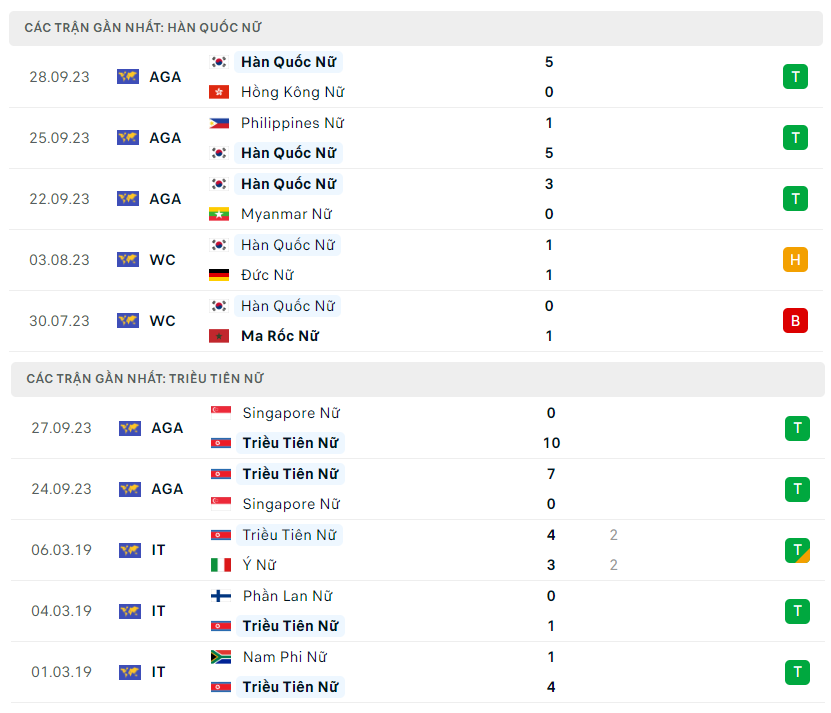831x713 pixels.
Task: Open the Ma Rốc Nữ team page
Action: pyautogui.click(x=279, y=336)
